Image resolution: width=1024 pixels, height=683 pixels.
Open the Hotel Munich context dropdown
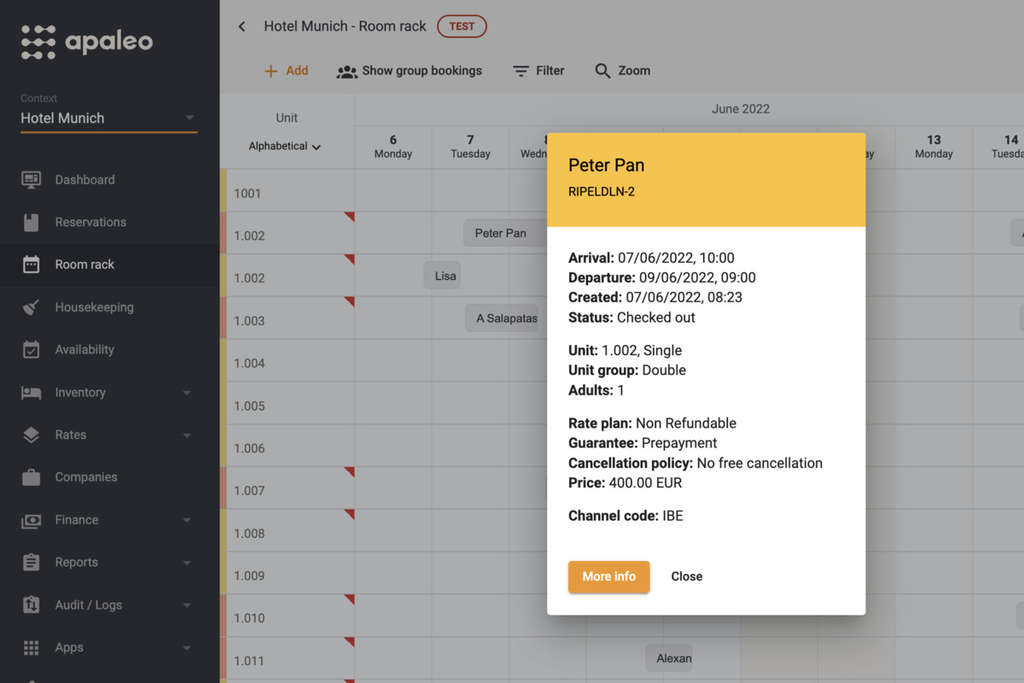point(108,118)
